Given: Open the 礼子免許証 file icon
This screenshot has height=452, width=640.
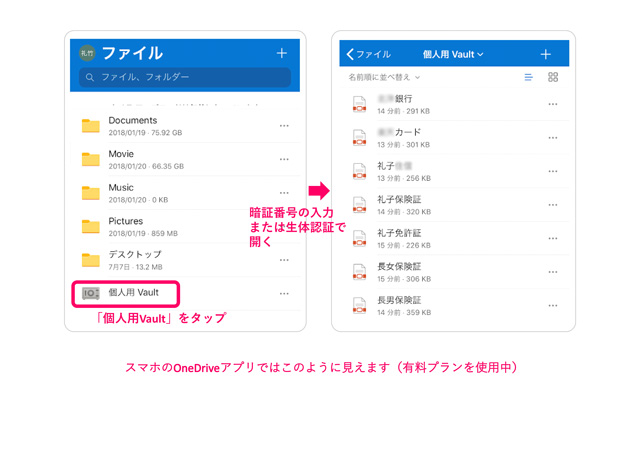Looking at the screenshot, I should pos(359,238).
